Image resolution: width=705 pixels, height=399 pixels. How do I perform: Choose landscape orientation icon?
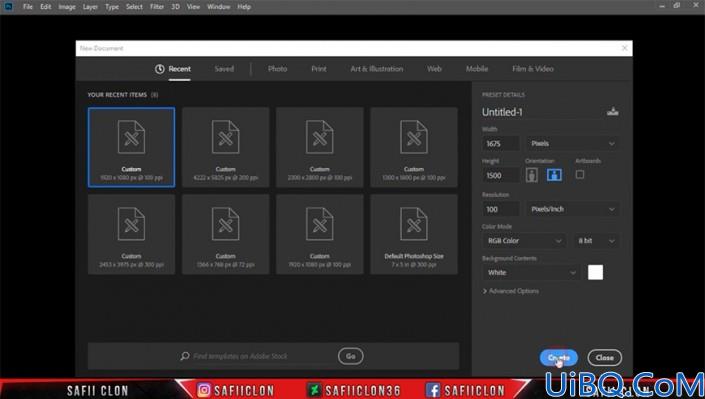pyautogui.click(x=554, y=175)
